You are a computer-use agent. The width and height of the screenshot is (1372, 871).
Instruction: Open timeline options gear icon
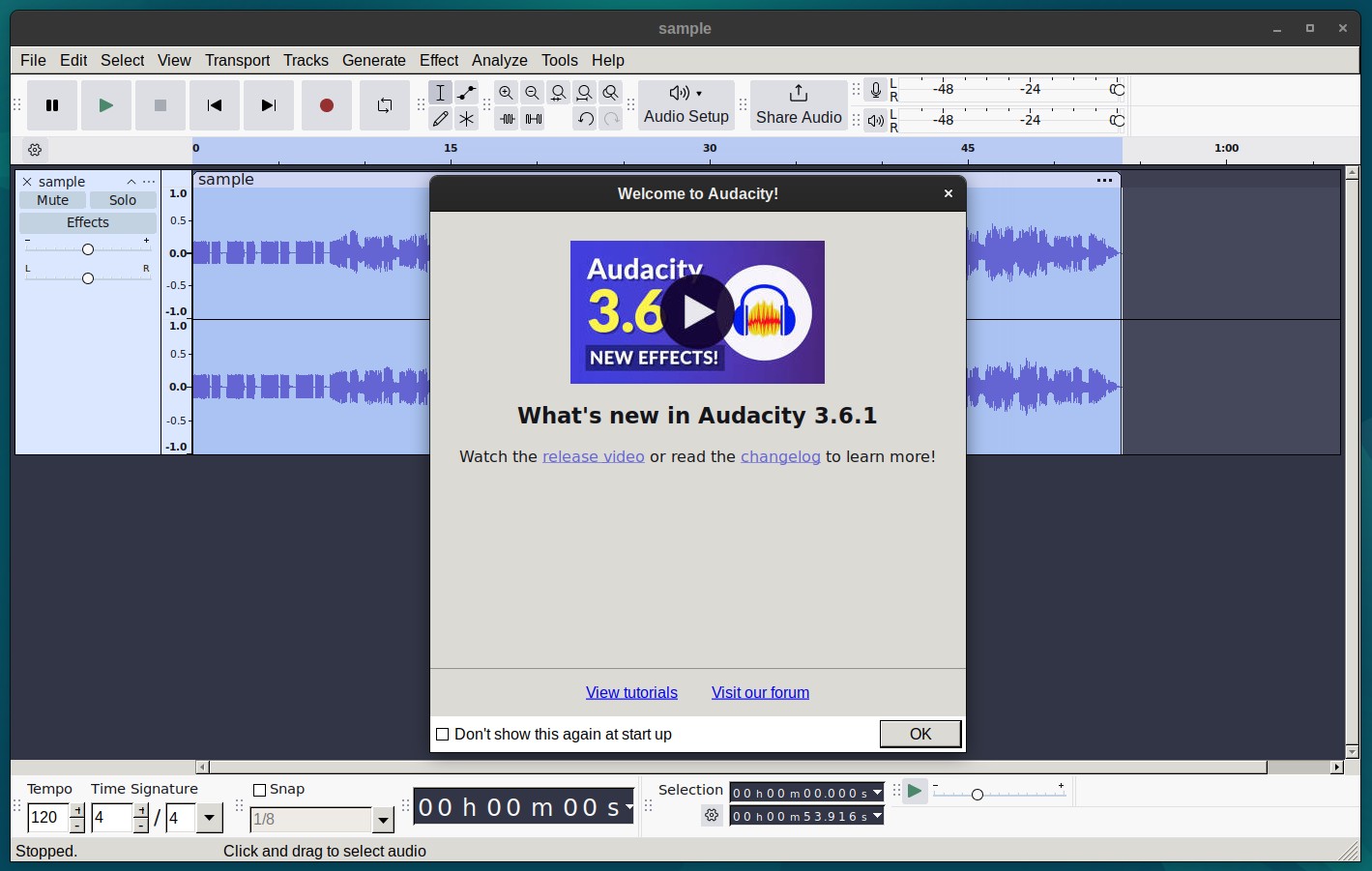click(x=35, y=150)
